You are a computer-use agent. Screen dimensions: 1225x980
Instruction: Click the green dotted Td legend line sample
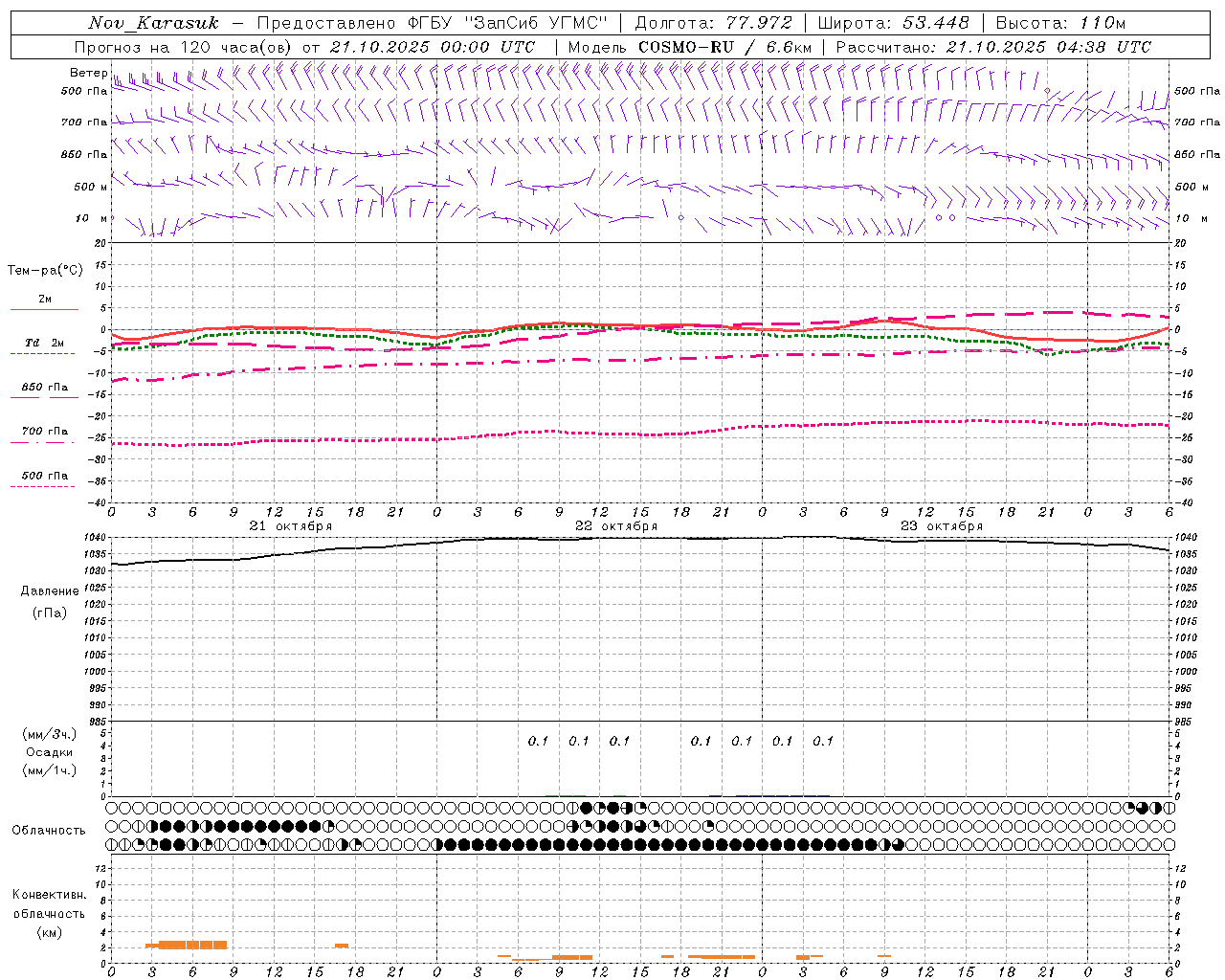pyautogui.click(x=42, y=353)
